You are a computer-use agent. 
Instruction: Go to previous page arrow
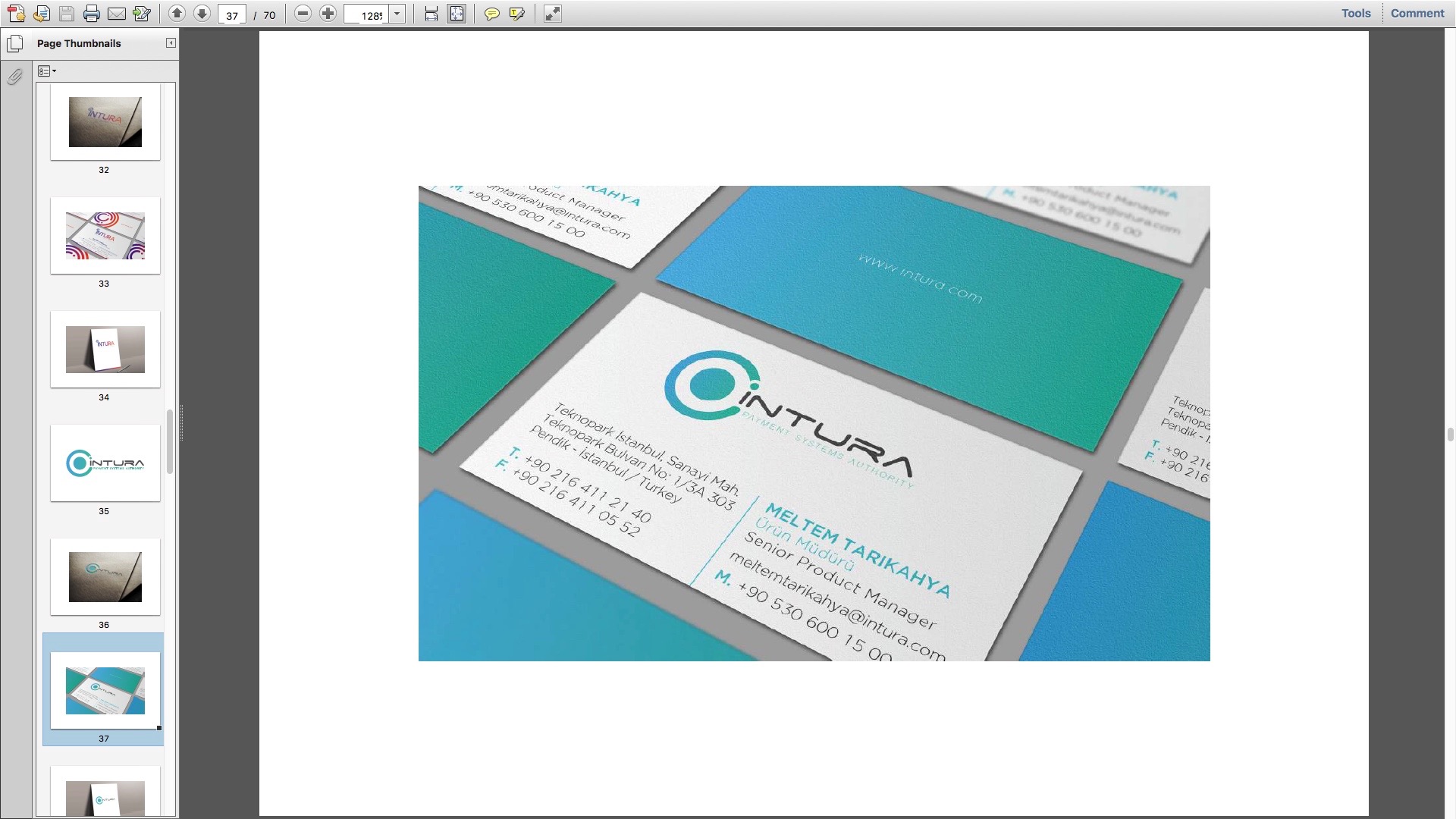click(177, 14)
